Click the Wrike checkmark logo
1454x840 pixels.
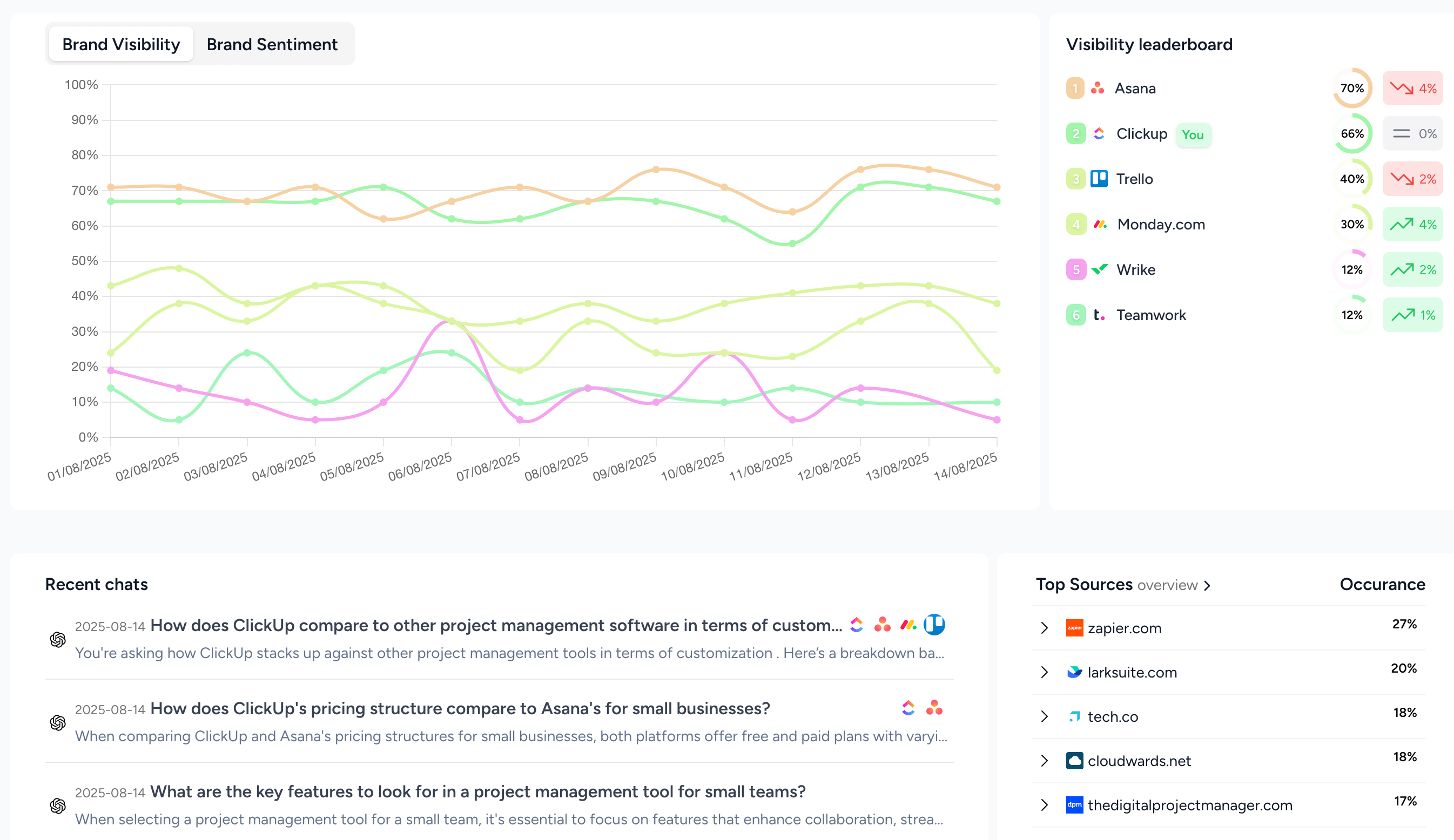pos(1100,269)
